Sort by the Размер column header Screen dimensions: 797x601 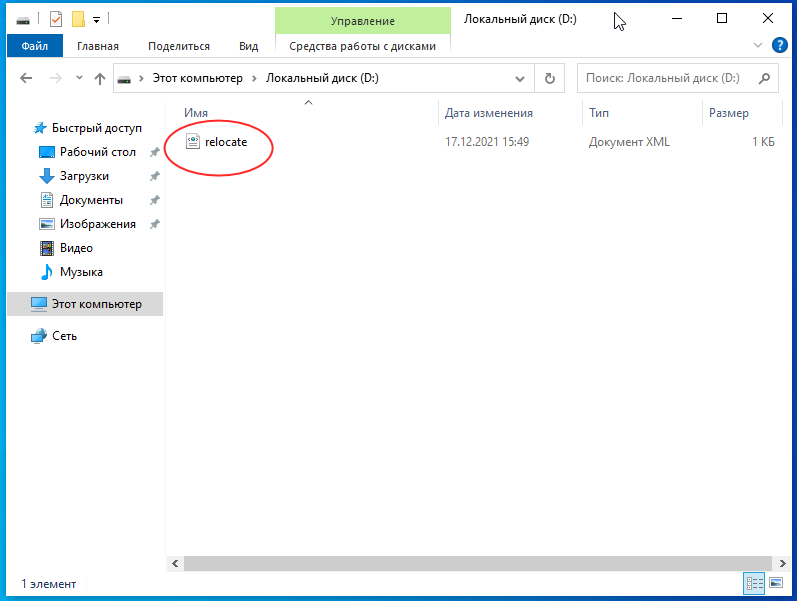point(742,113)
